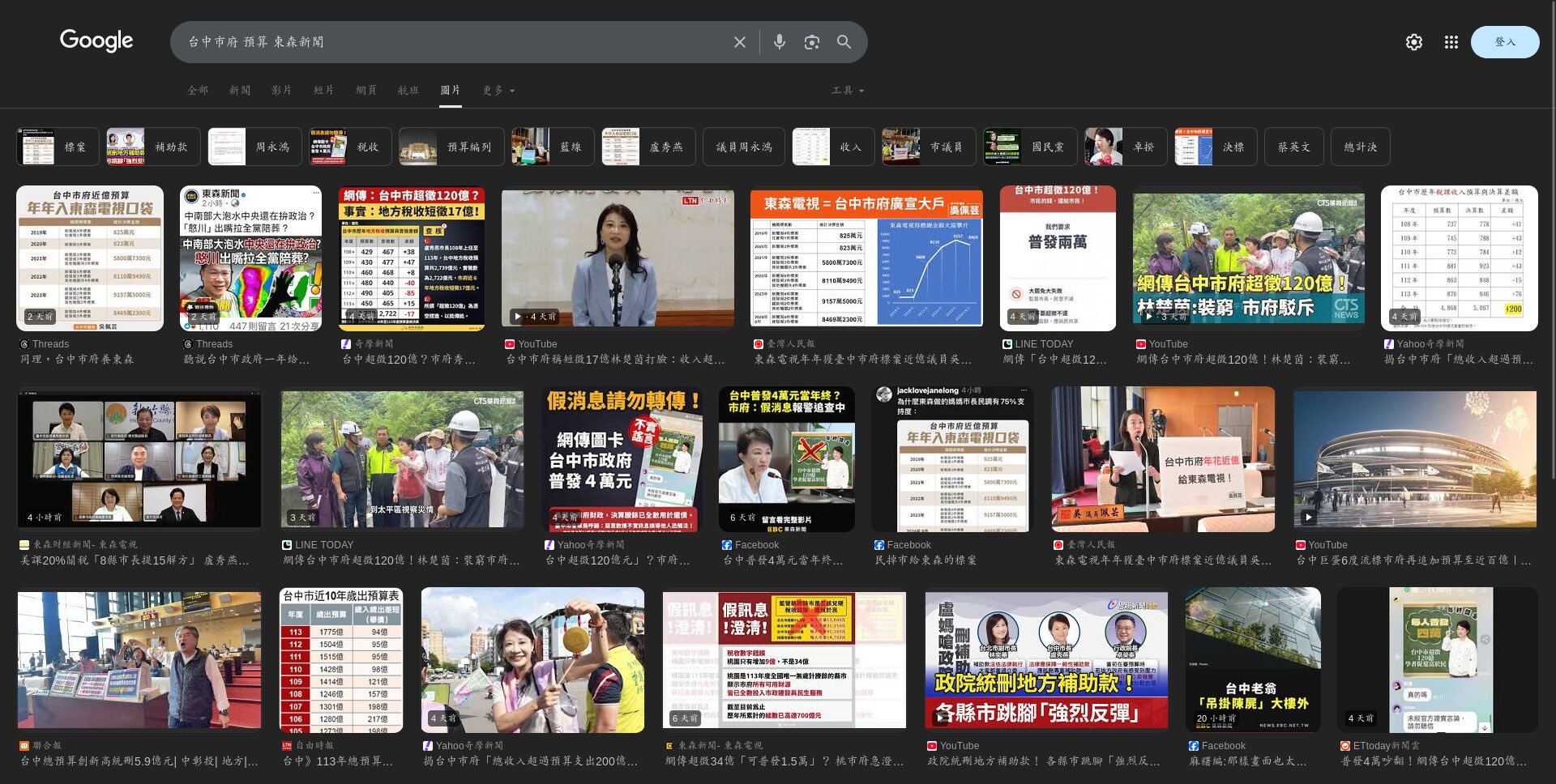Switch to 影片 results tab
Screen dimensions: 1556x784
point(282,90)
